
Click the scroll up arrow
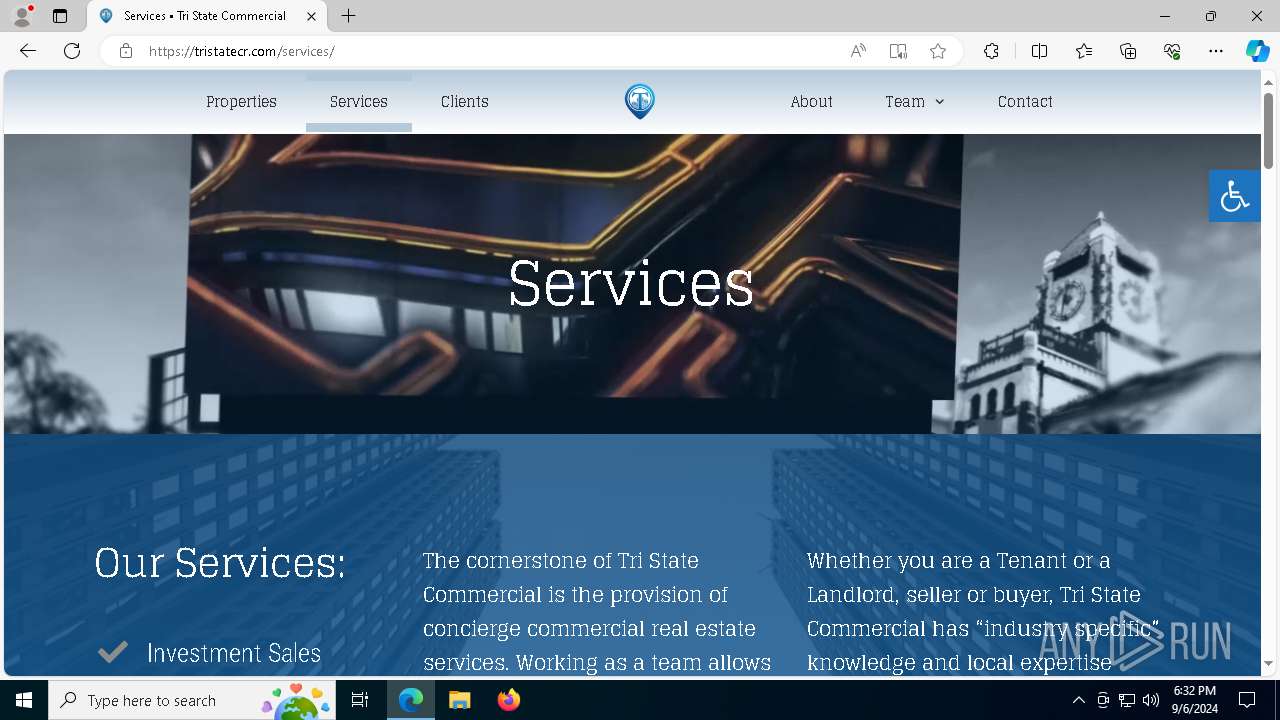[x=1268, y=81]
